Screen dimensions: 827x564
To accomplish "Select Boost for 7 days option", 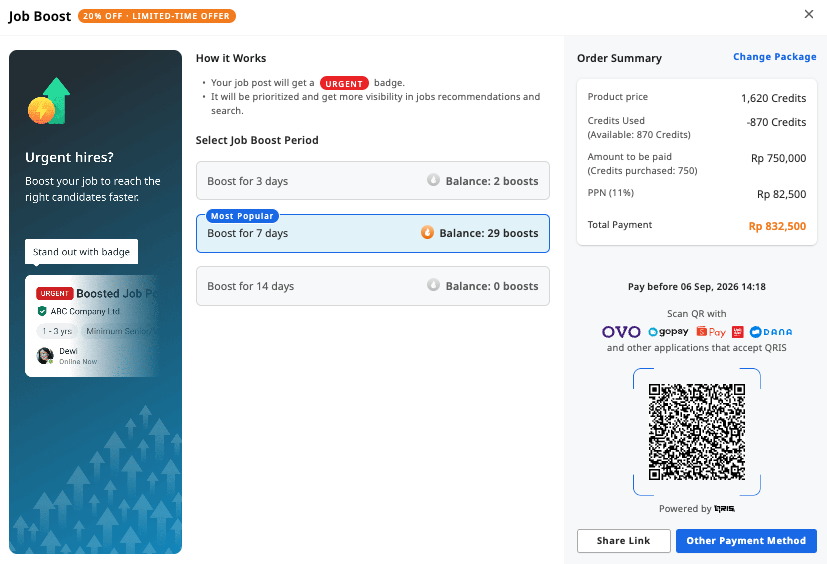I will click(373, 233).
